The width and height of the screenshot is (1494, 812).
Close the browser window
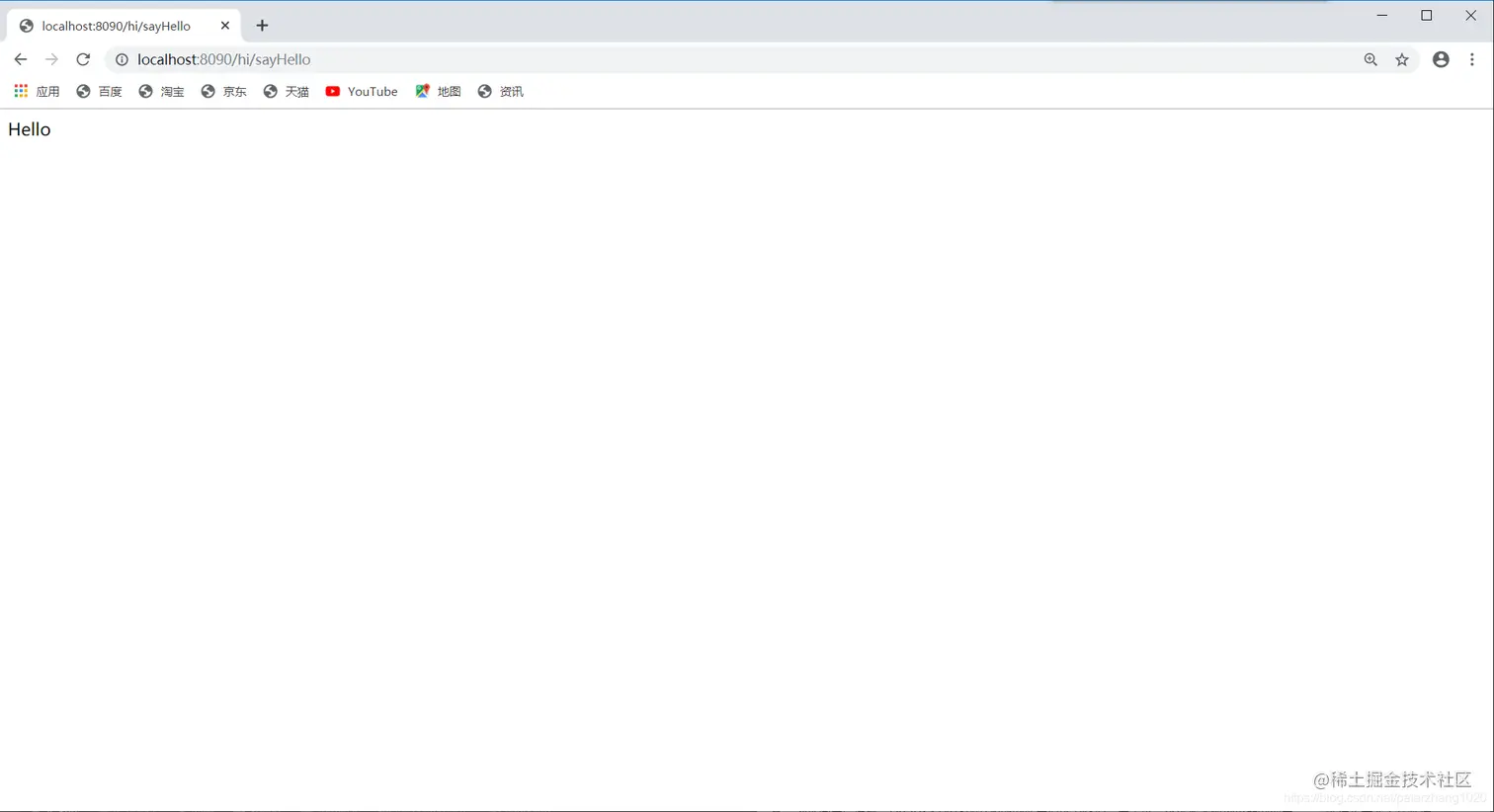click(1470, 16)
